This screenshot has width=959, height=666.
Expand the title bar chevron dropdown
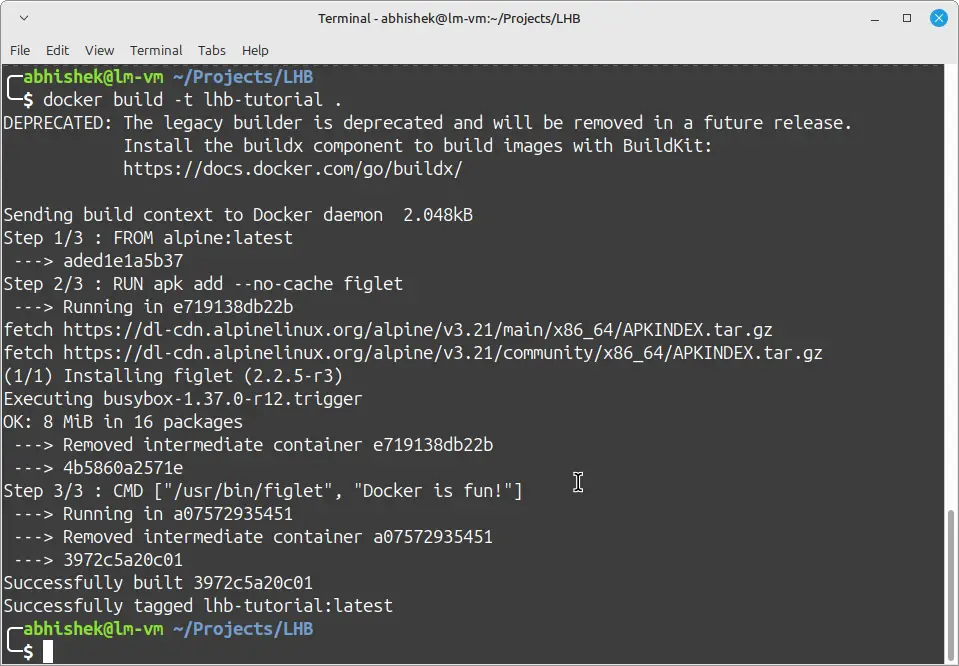[24, 17]
